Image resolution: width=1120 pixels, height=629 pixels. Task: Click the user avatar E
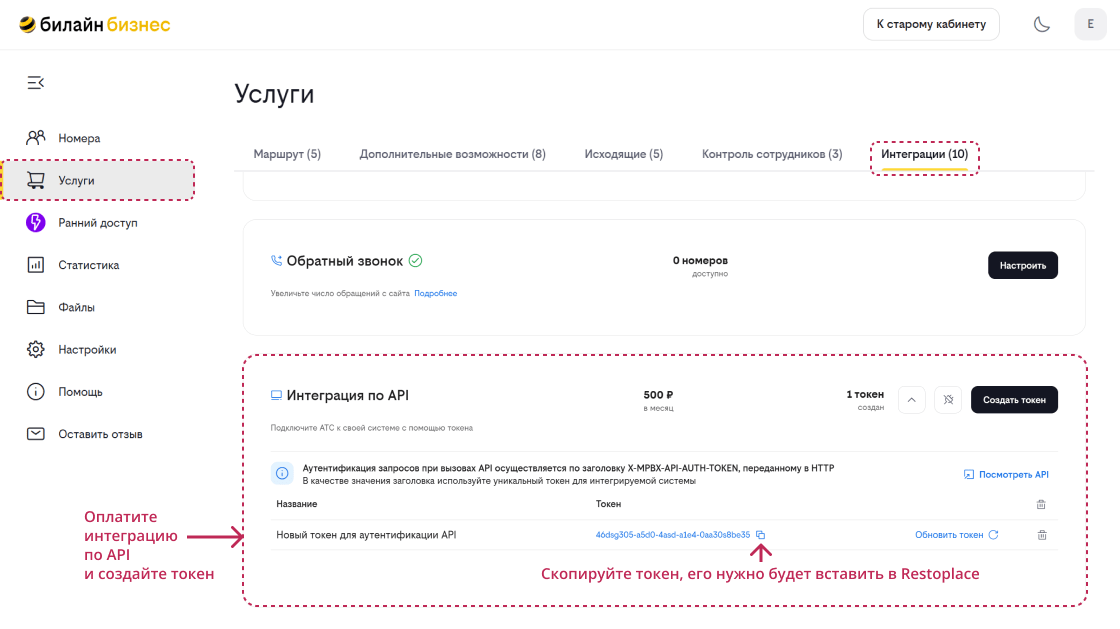click(1090, 23)
